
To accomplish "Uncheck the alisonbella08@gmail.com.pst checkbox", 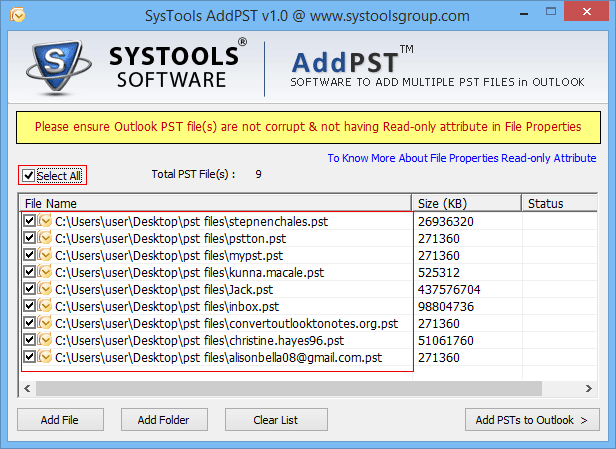I will 29,357.
